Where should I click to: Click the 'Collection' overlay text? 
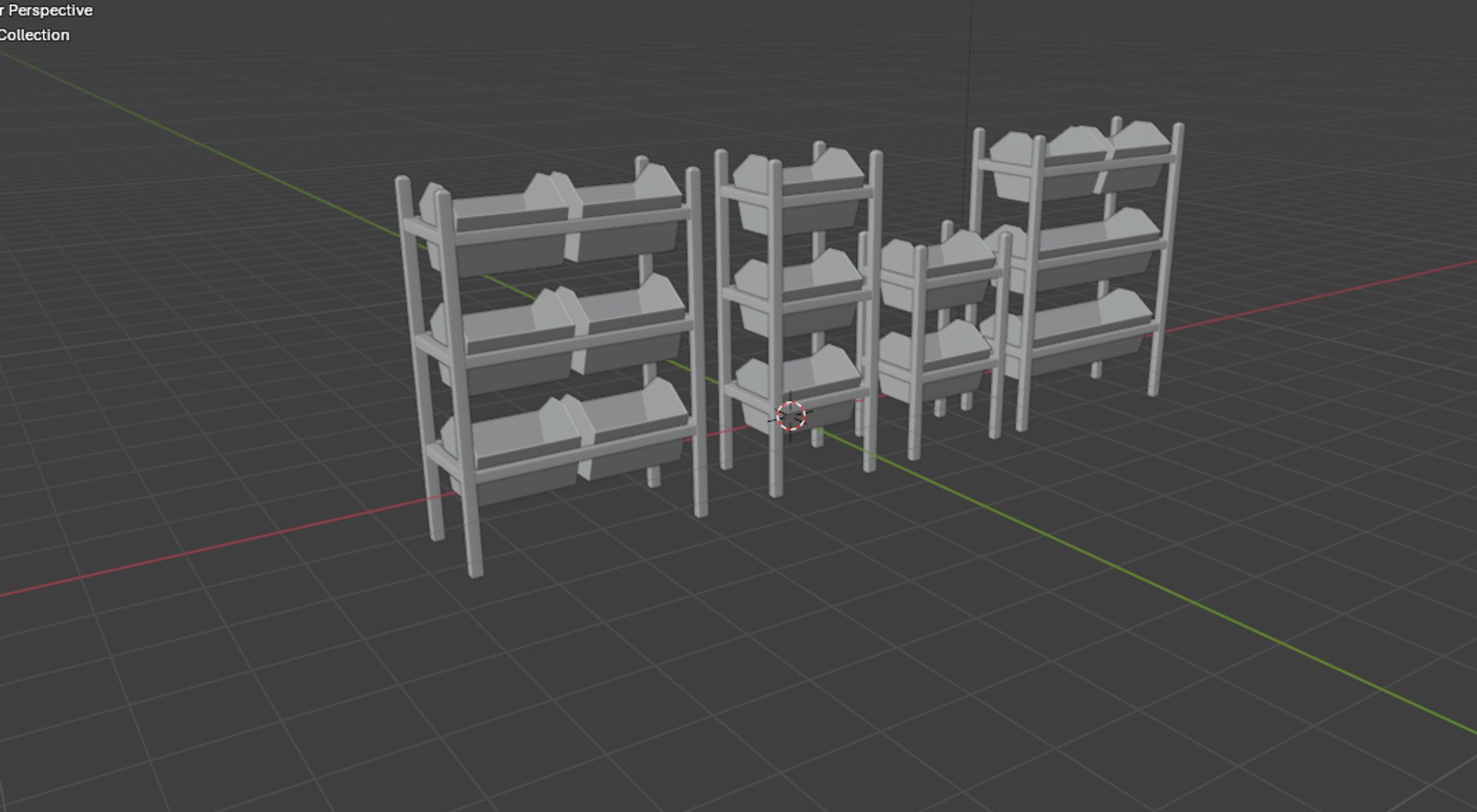tap(35, 35)
